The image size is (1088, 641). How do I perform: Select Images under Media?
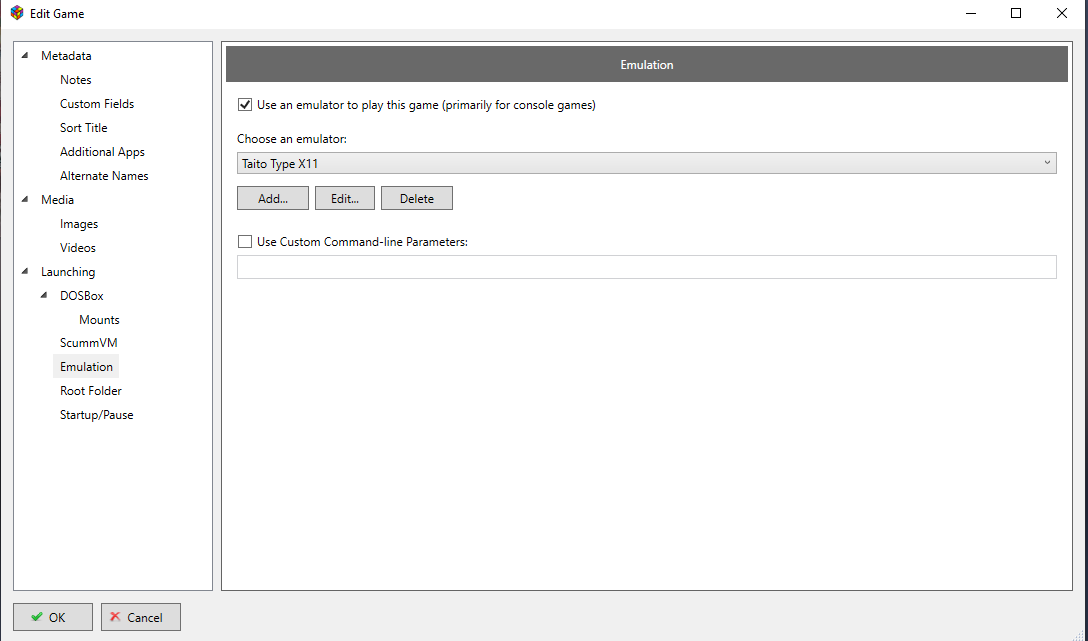tap(78, 223)
